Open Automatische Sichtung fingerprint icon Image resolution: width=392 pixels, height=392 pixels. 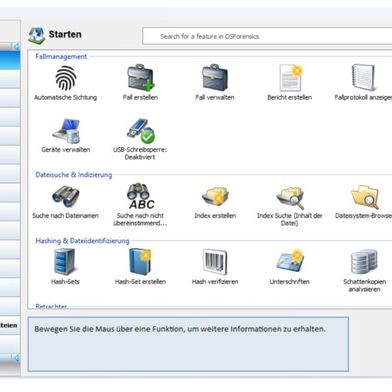point(66,78)
